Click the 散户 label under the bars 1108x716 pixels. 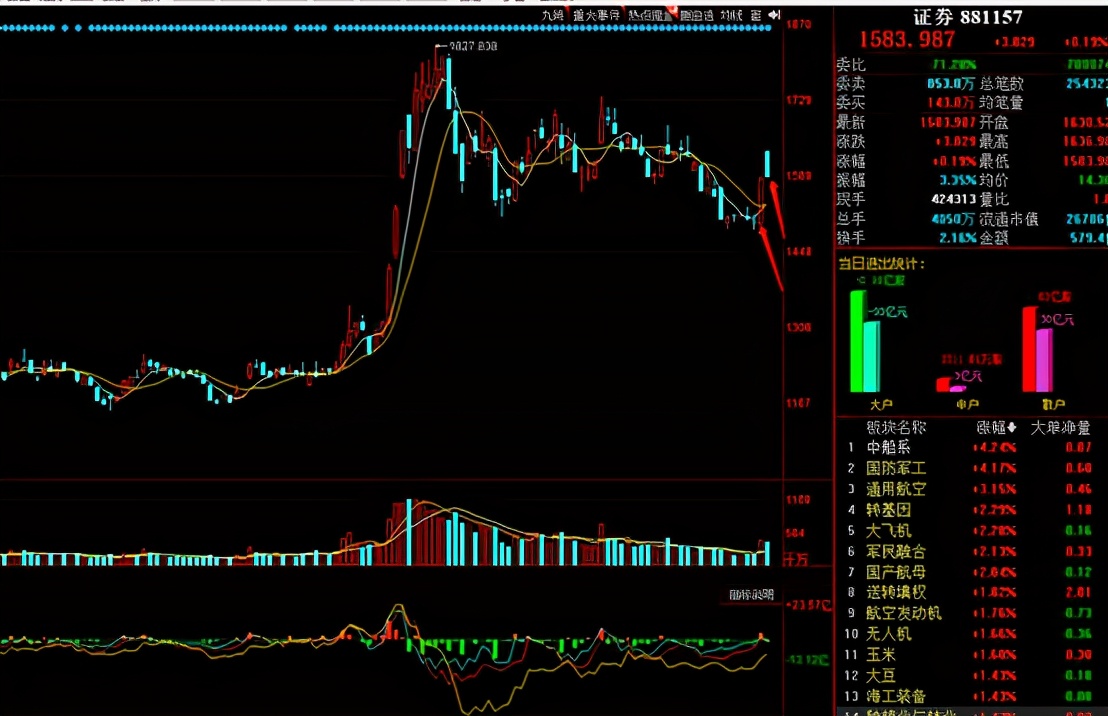(1053, 404)
